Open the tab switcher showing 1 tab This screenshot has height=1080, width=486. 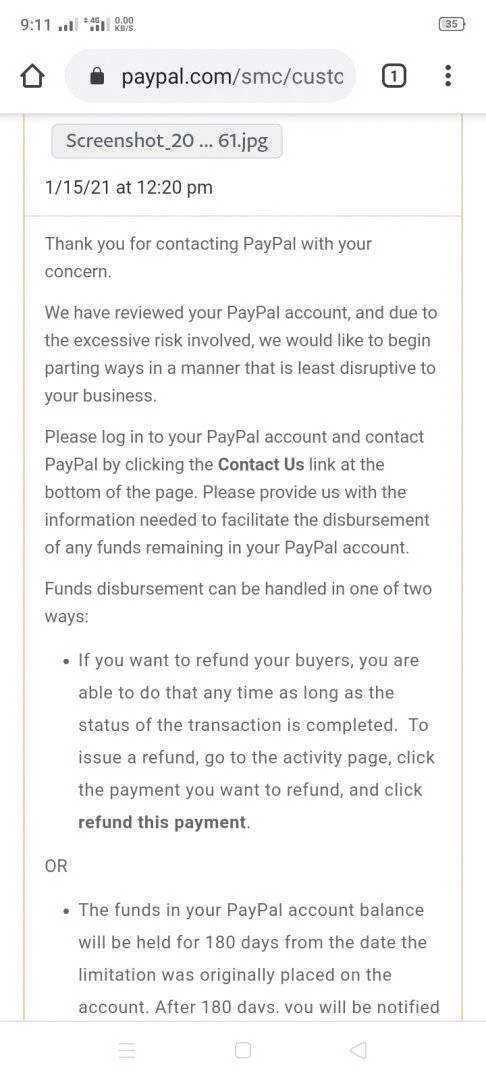[x=393, y=76]
